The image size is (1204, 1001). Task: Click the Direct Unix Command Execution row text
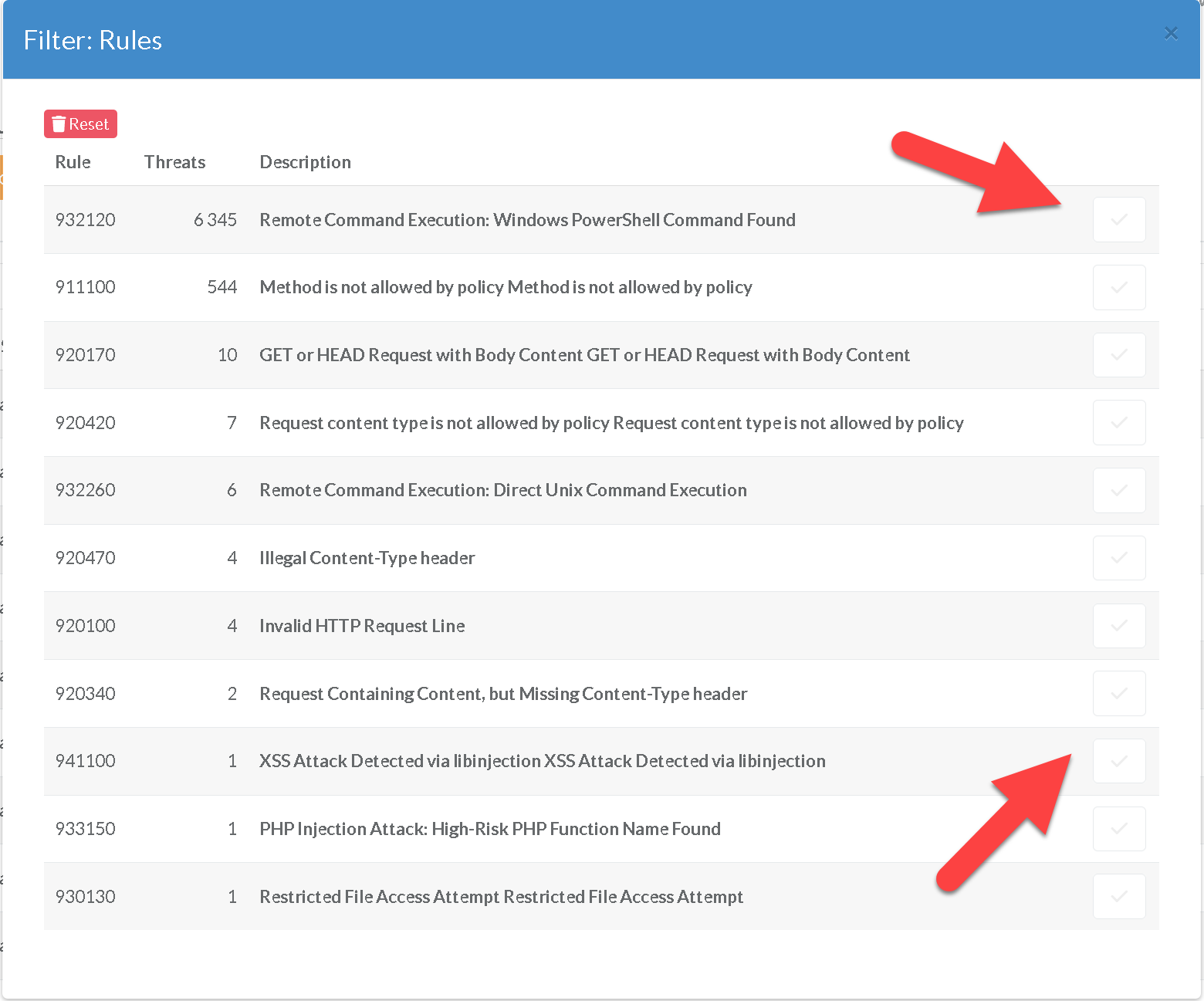(502, 490)
